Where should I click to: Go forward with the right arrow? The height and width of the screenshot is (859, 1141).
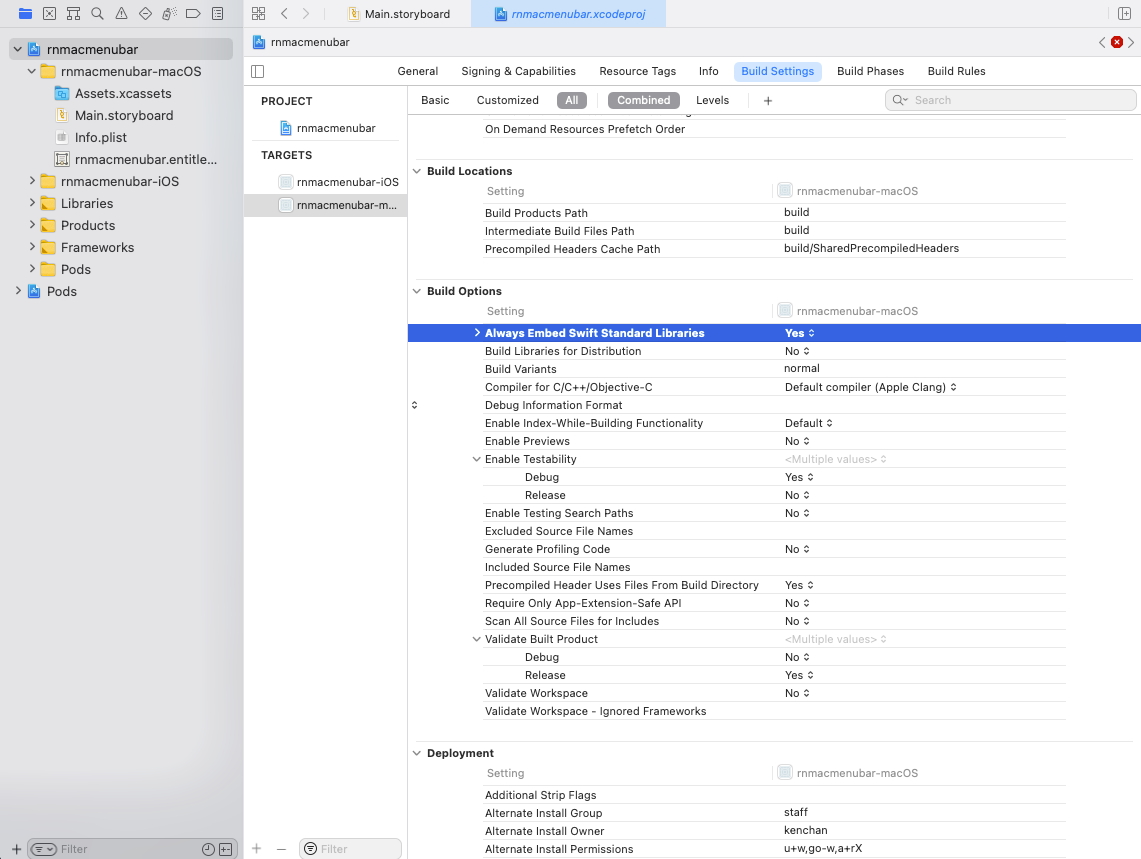(306, 13)
